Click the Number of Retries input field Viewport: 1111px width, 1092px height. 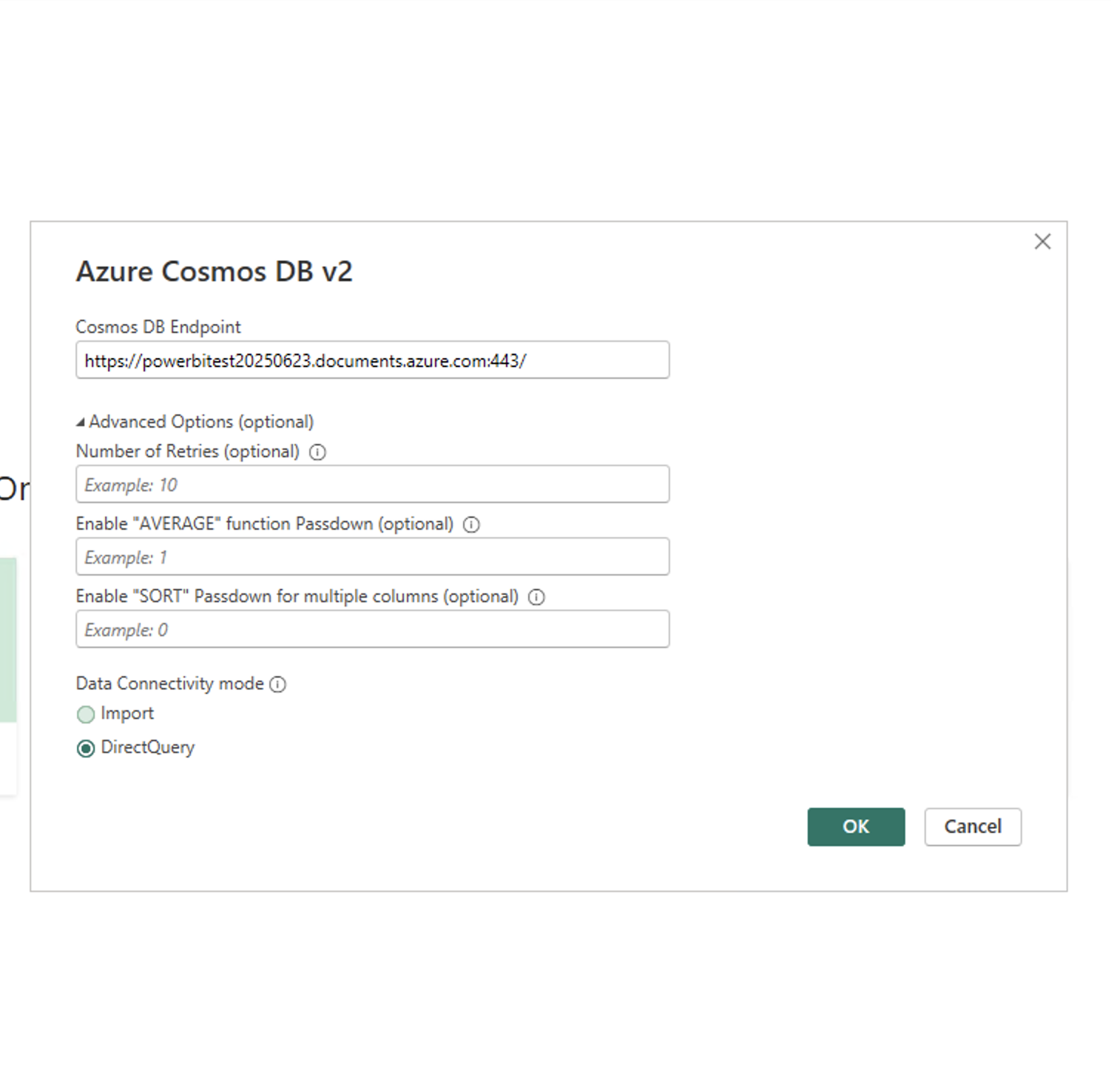[372, 485]
